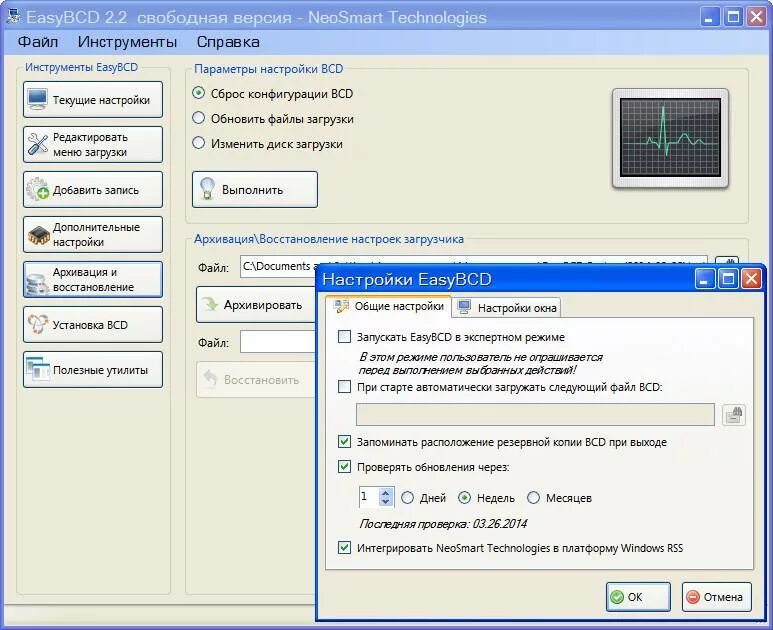773x630 pixels.
Task: Click the windows icon of Полезные утилиты
Action: point(38,369)
